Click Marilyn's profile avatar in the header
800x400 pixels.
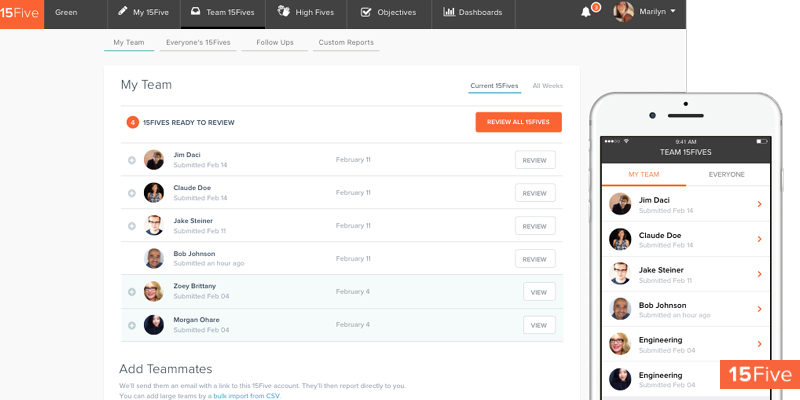(623, 12)
